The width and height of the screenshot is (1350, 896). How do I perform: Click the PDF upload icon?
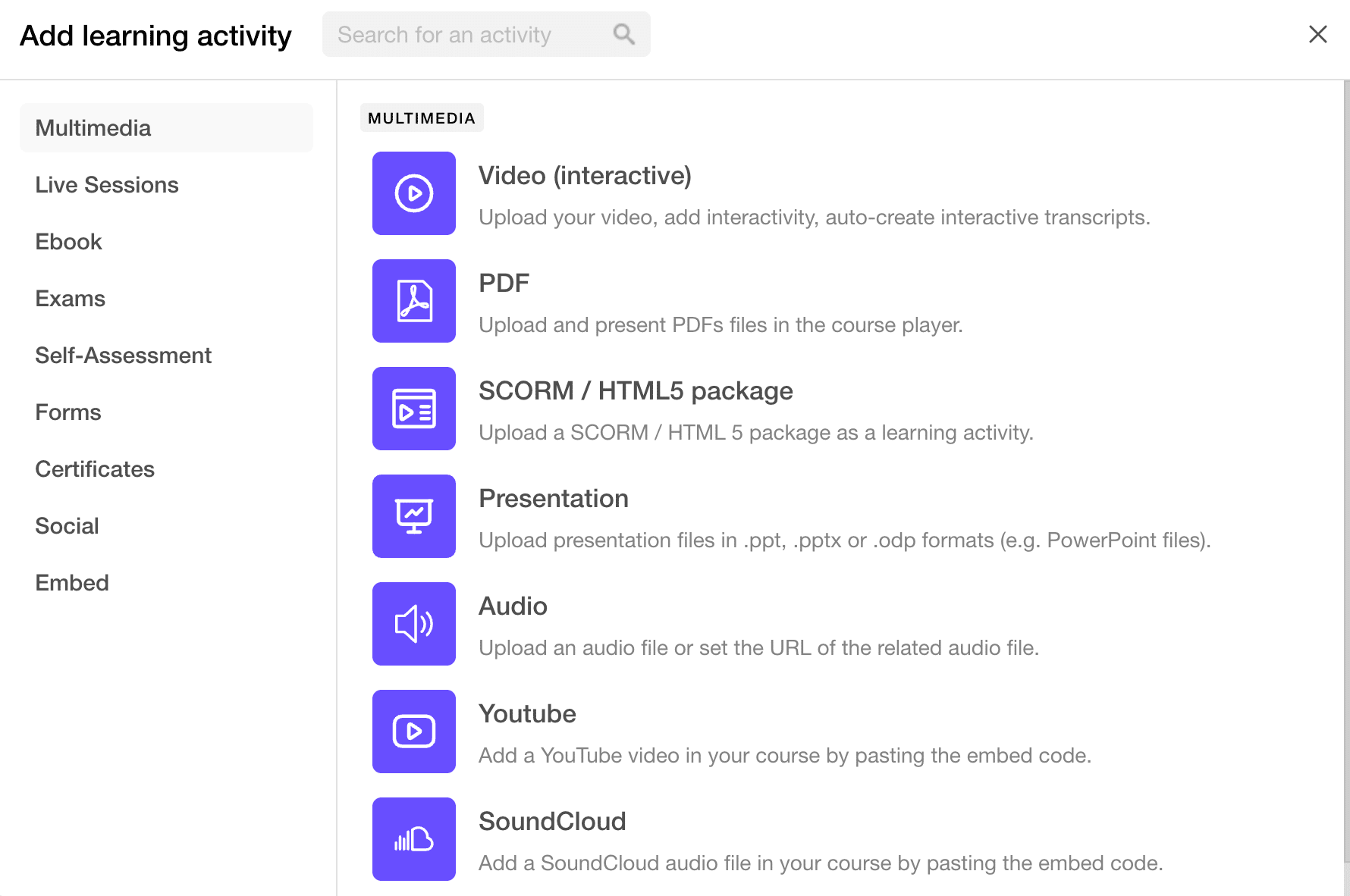coord(413,301)
